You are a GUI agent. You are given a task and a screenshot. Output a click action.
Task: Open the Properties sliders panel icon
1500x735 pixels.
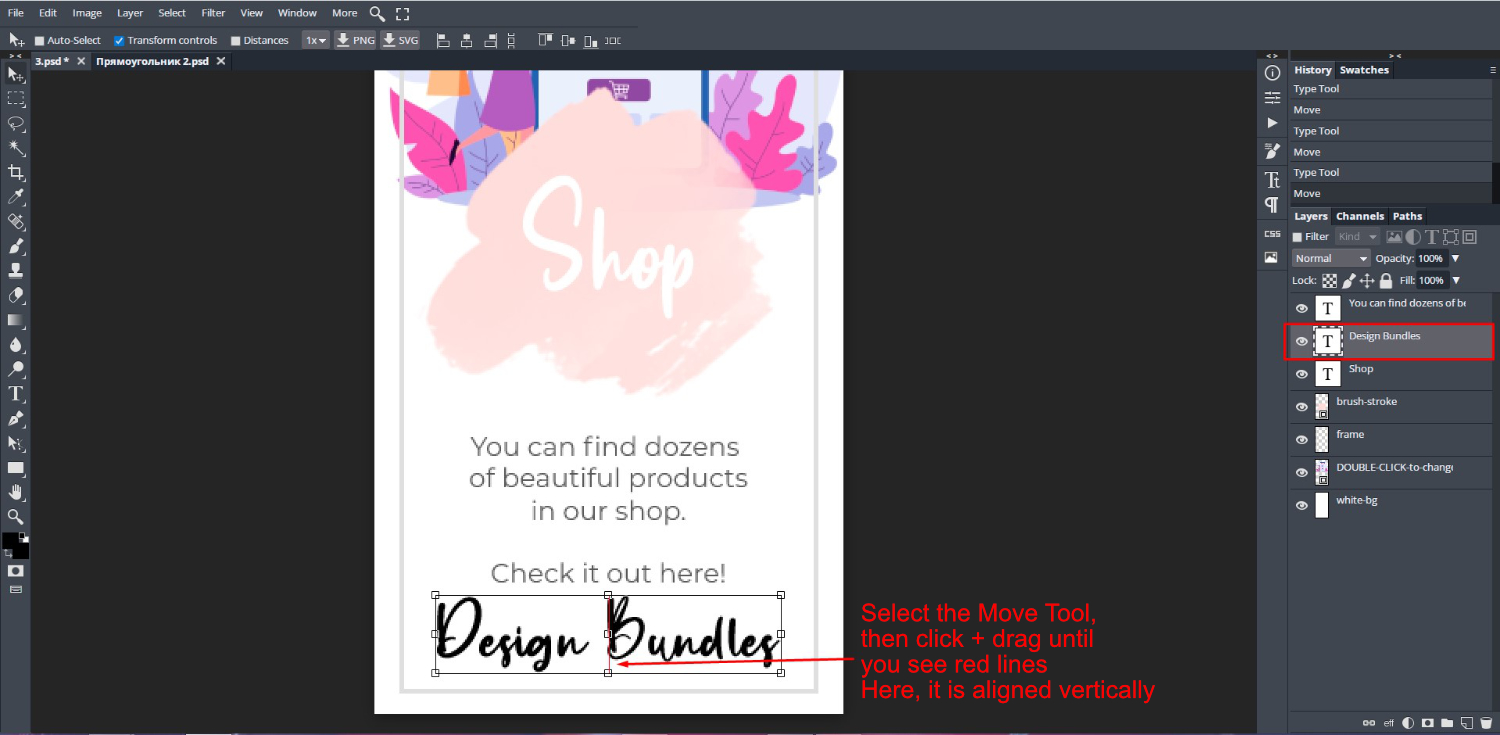1272,98
